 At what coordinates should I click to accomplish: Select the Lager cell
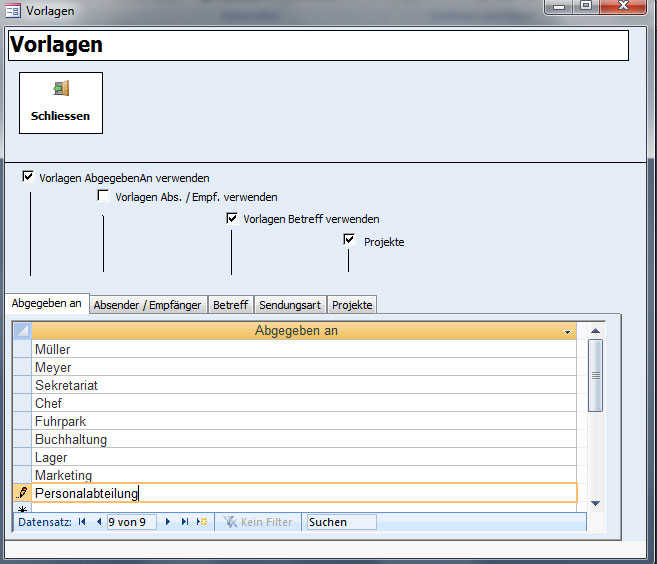pyautogui.click(x=304, y=457)
